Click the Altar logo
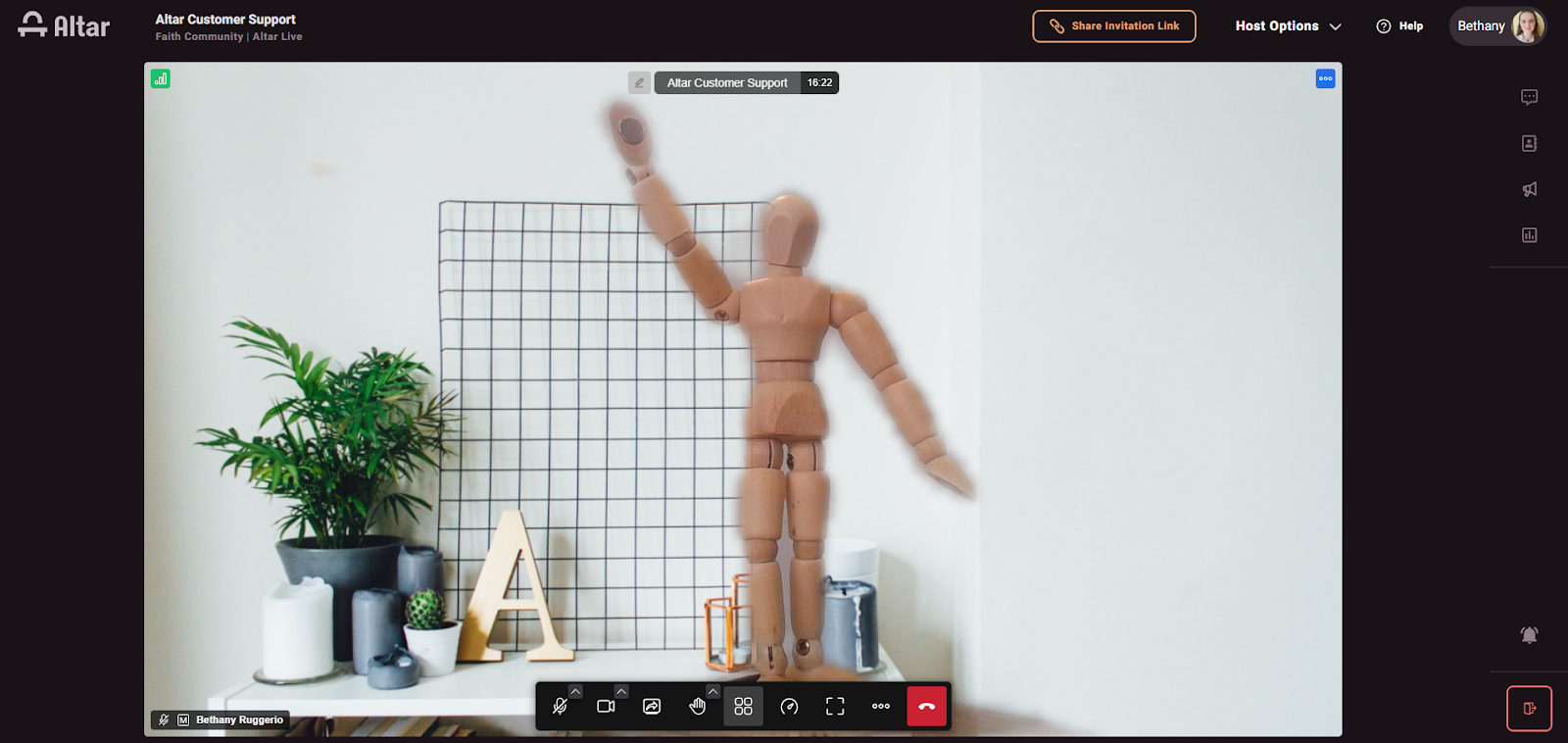 click(x=64, y=25)
